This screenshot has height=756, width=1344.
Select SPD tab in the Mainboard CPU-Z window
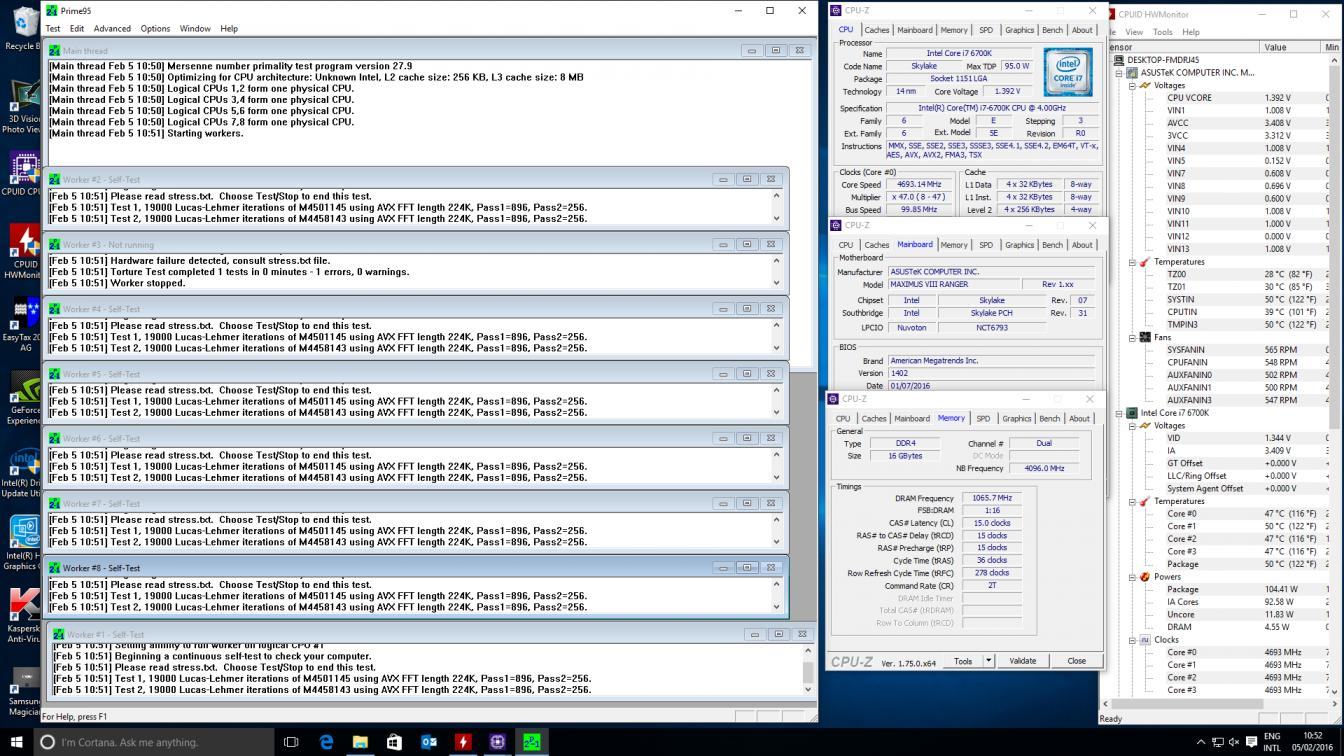pos(986,245)
